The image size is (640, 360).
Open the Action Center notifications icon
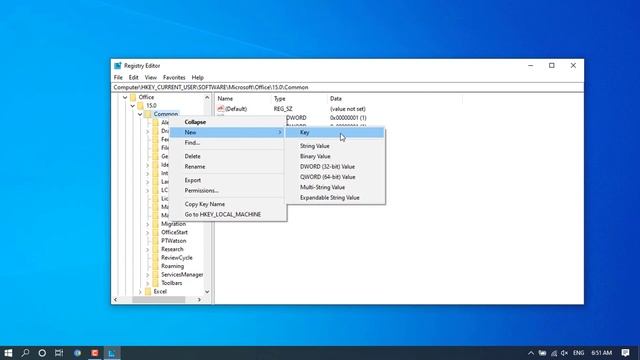click(625, 353)
